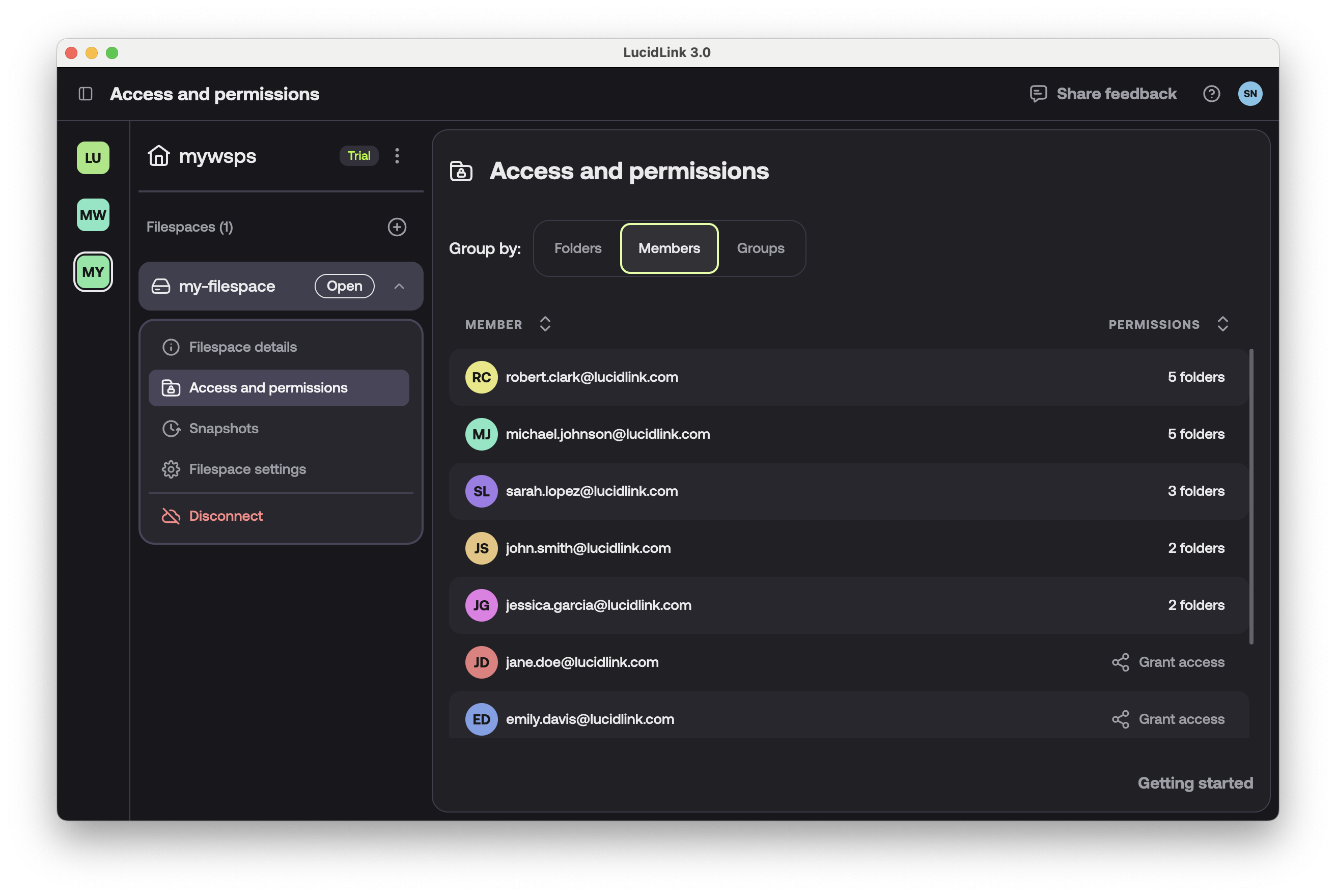Click the JG avatar for jessica.garcia
This screenshot has width=1336, height=896.
(x=481, y=605)
